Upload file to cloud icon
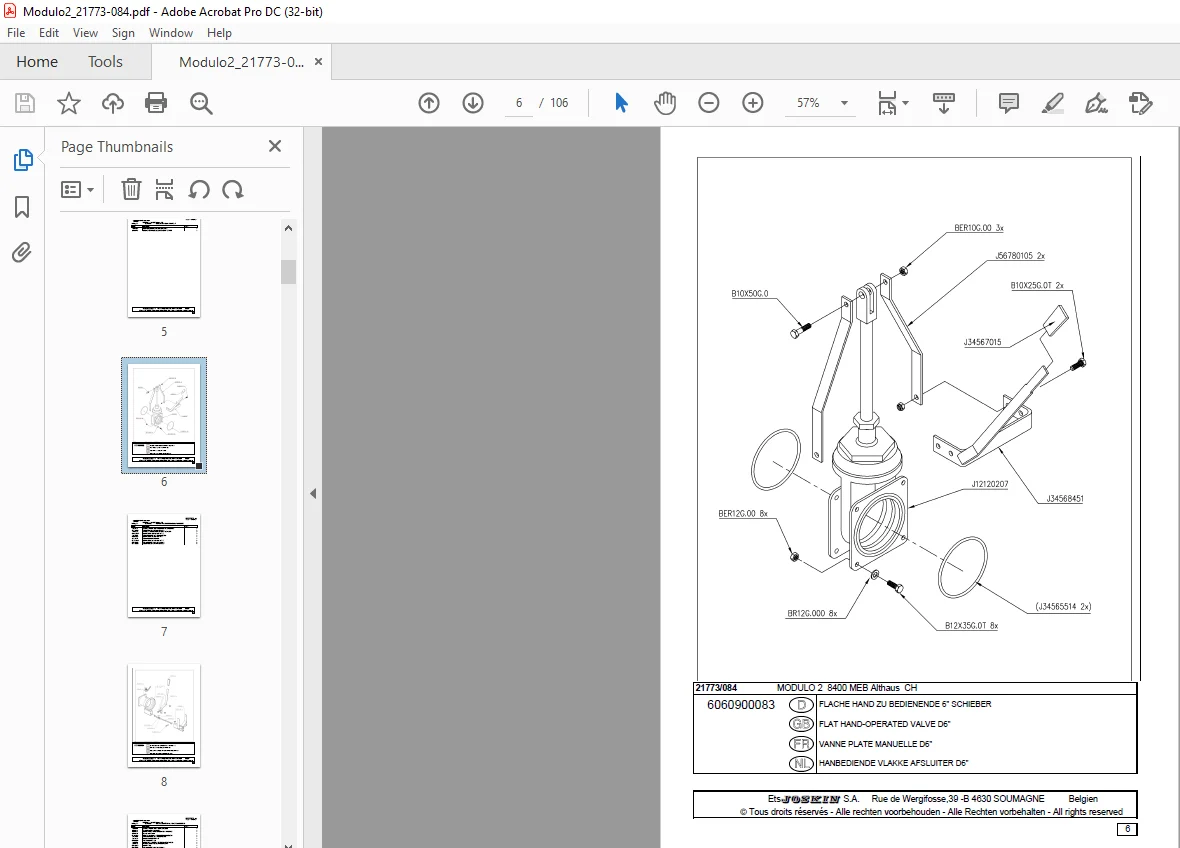This screenshot has width=1180, height=848. pos(113,103)
